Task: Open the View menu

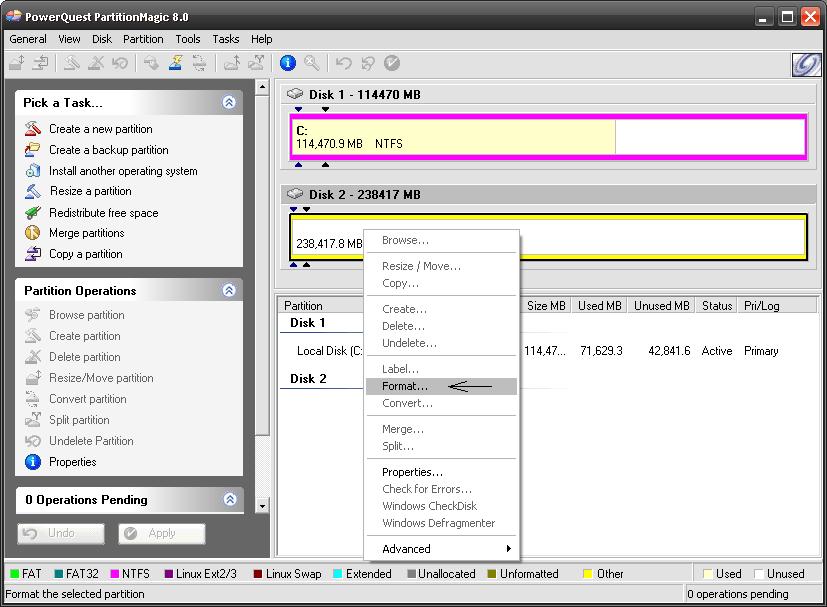Action: click(69, 39)
